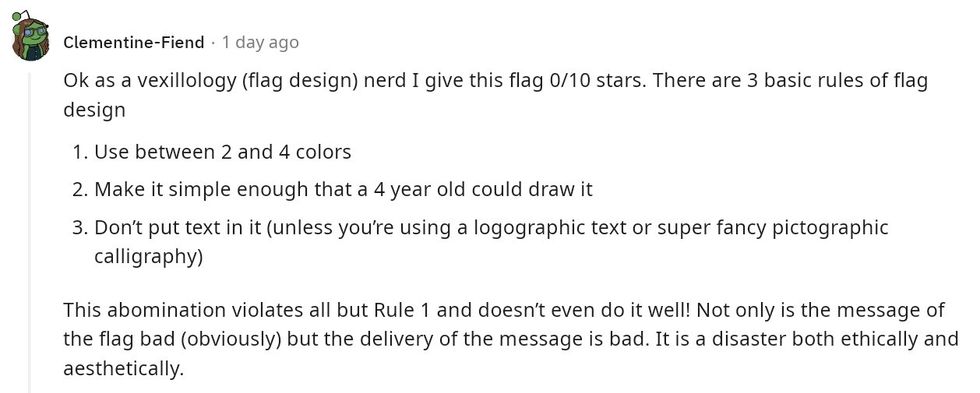Click the antenna on the Snoo avatar

pyautogui.click(x=18, y=16)
